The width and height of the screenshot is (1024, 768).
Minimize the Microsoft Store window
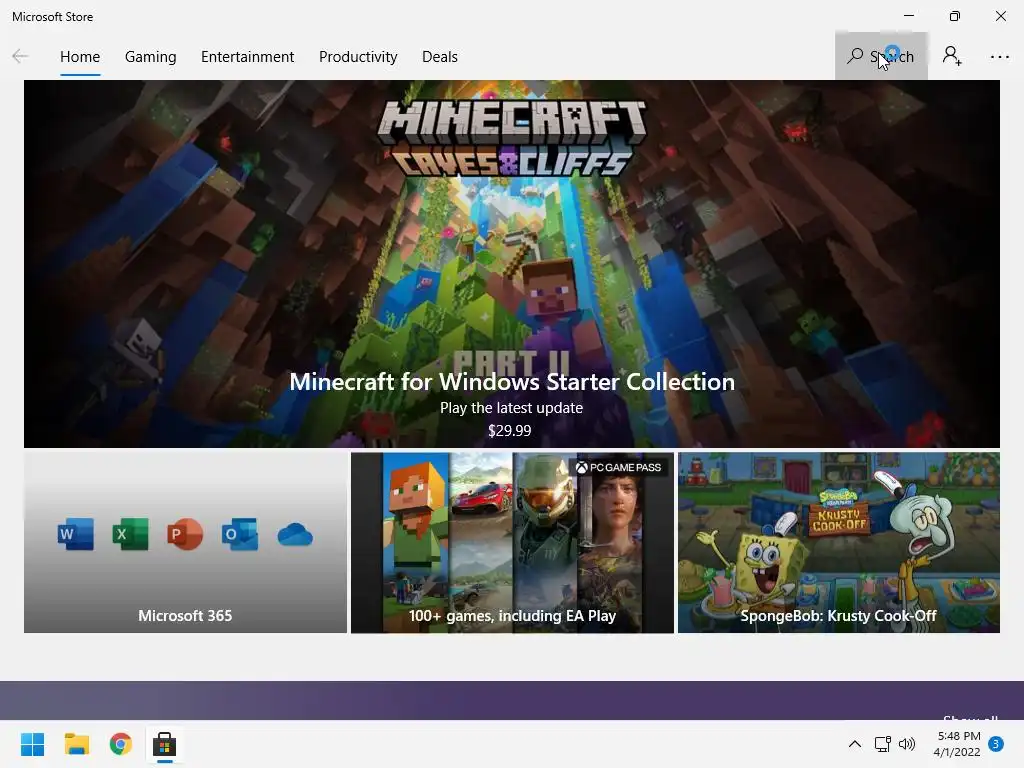pyautogui.click(x=908, y=16)
